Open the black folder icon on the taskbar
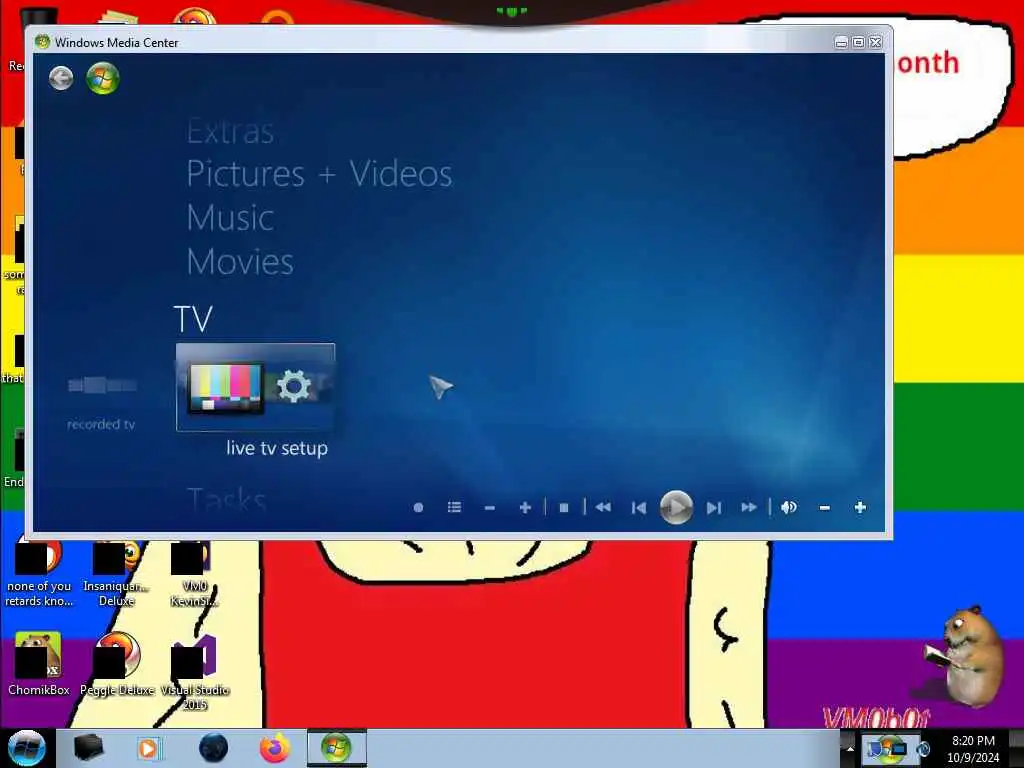The image size is (1024, 768). [88, 748]
